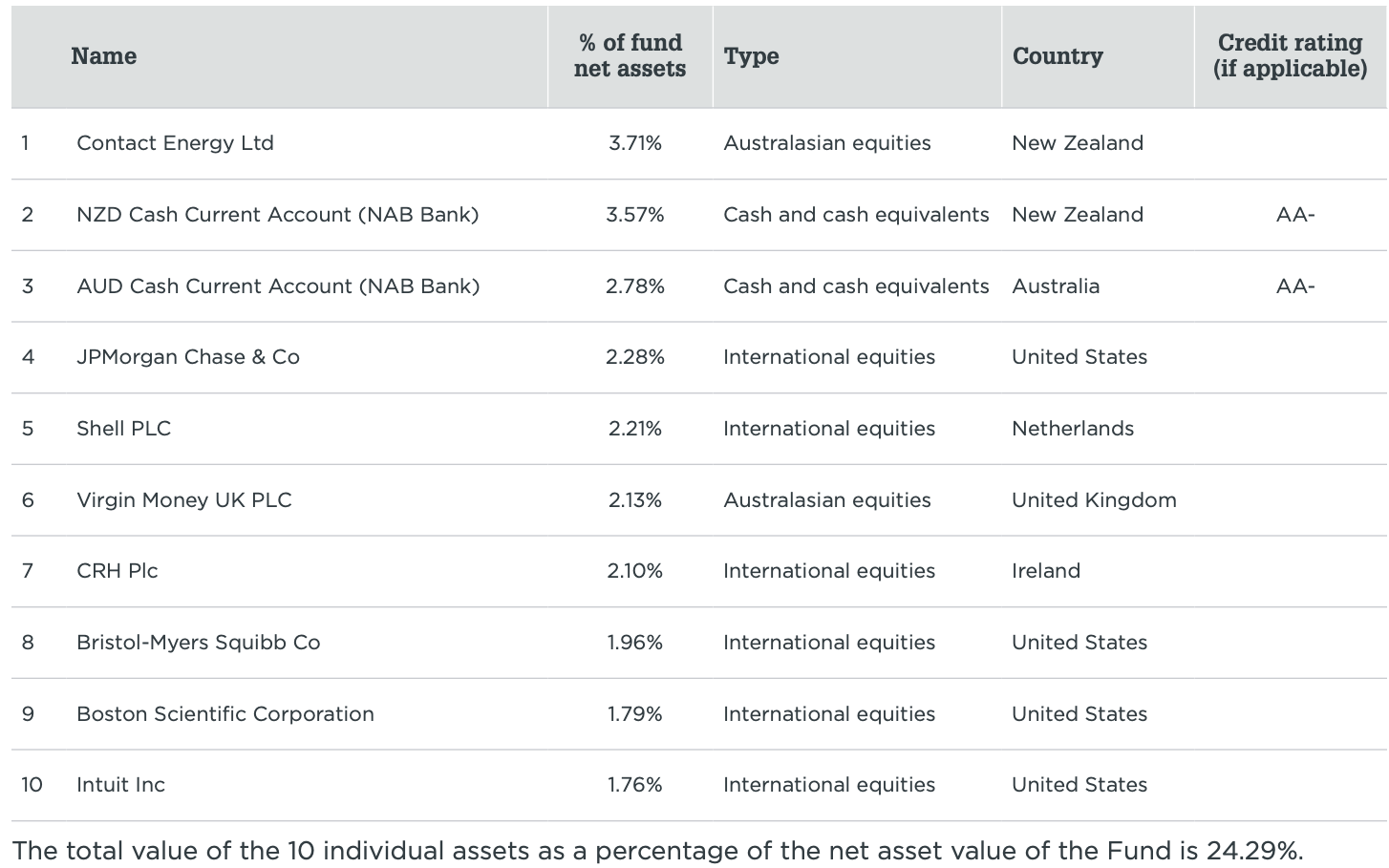Select Intuit Inc entry
The width and height of the screenshot is (1389, 868).
click(120, 785)
